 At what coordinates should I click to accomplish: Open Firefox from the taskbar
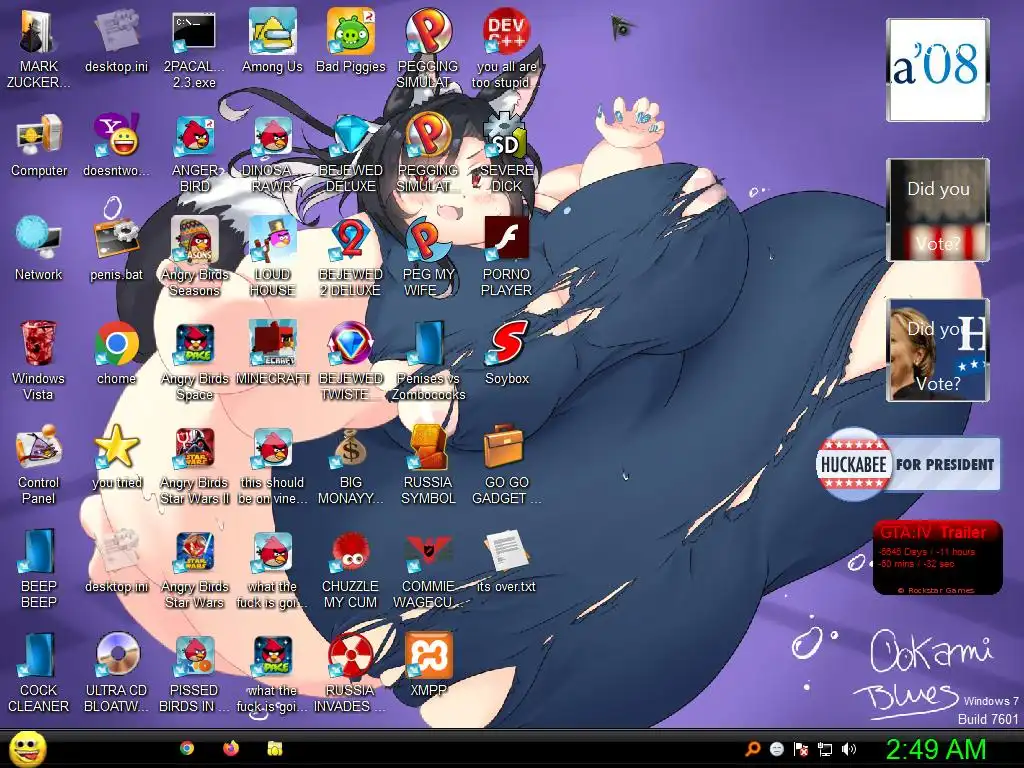pyautogui.click(x=231, y=748)
